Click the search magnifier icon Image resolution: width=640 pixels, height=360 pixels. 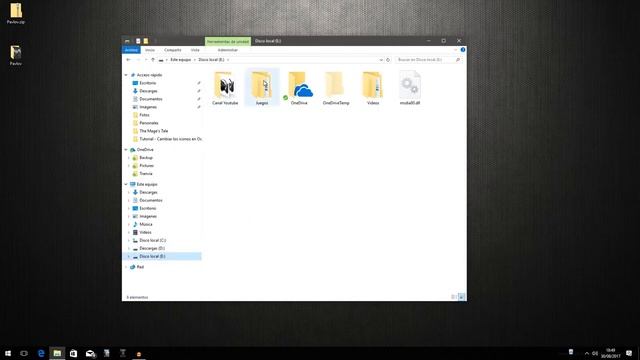pyautogui.click(x=458, y=60)
